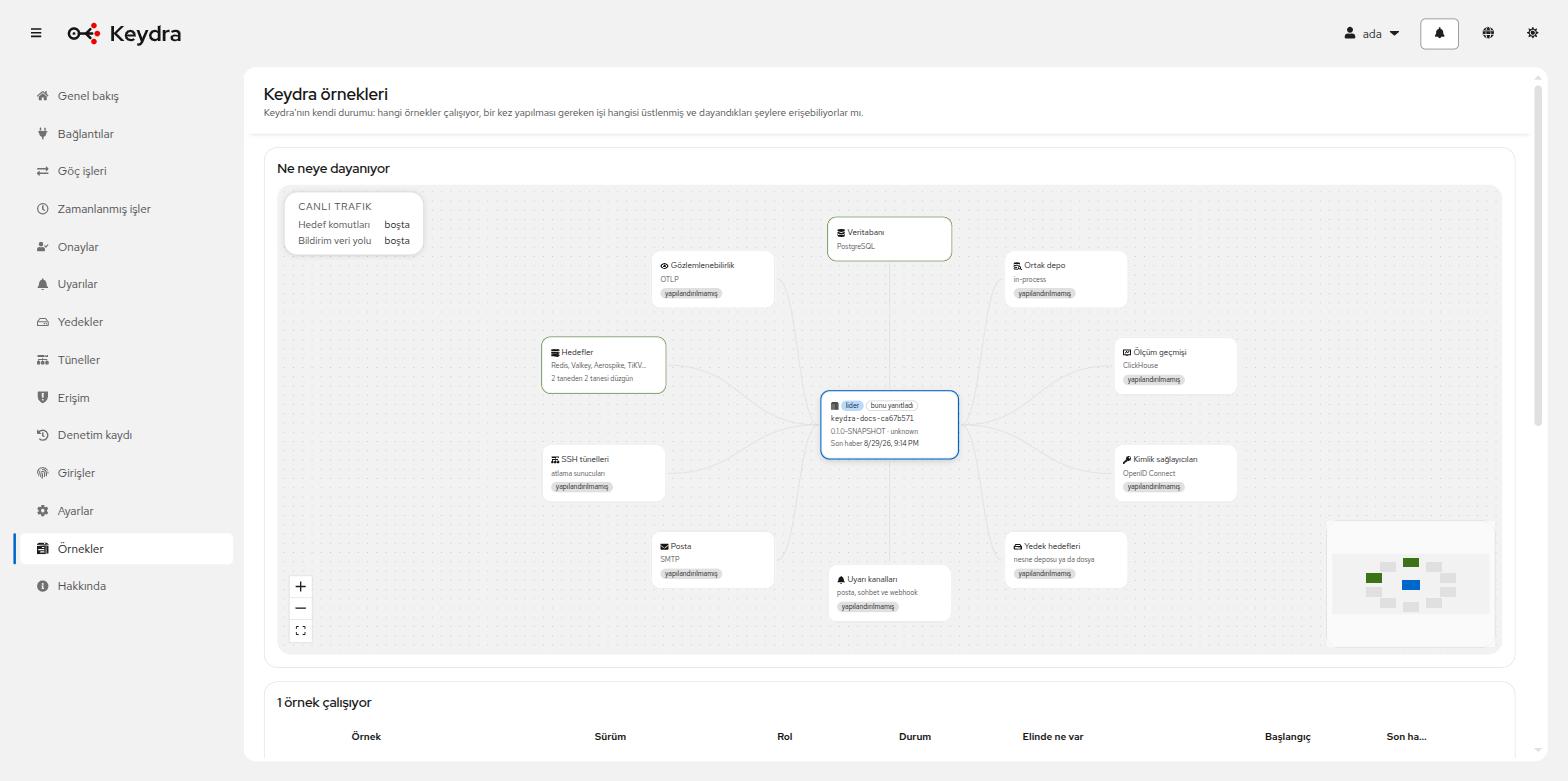Select the Yedek hedefleri node
The width and height of the screenshot is (1568, 781).
click(x=1066, y=560)
